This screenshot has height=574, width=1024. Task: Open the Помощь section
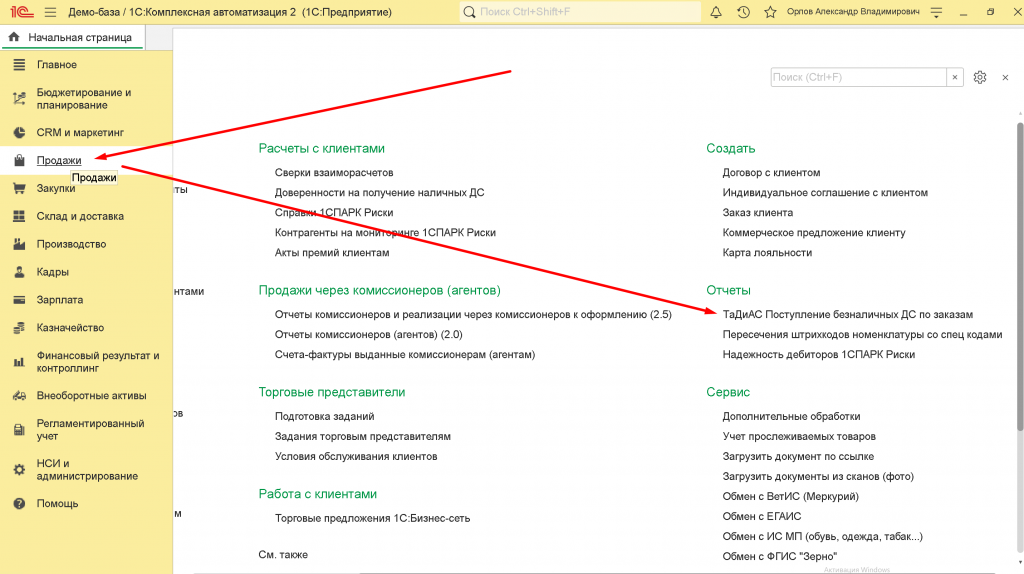[57, 503]
